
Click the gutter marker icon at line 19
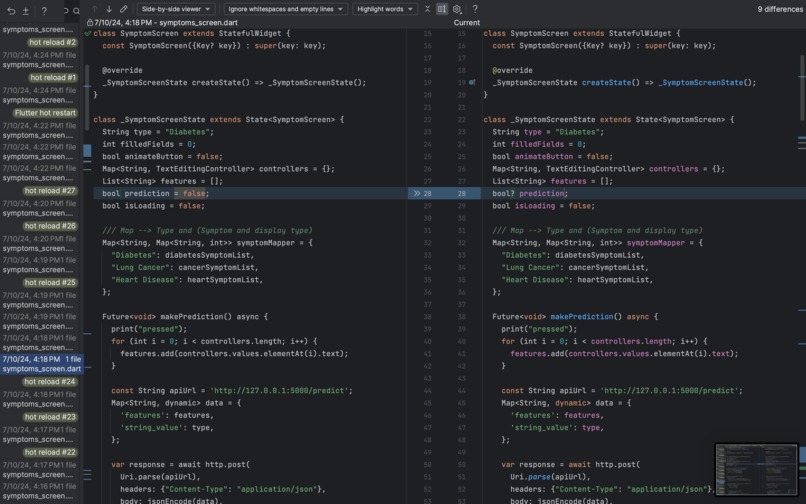(472, 82)
